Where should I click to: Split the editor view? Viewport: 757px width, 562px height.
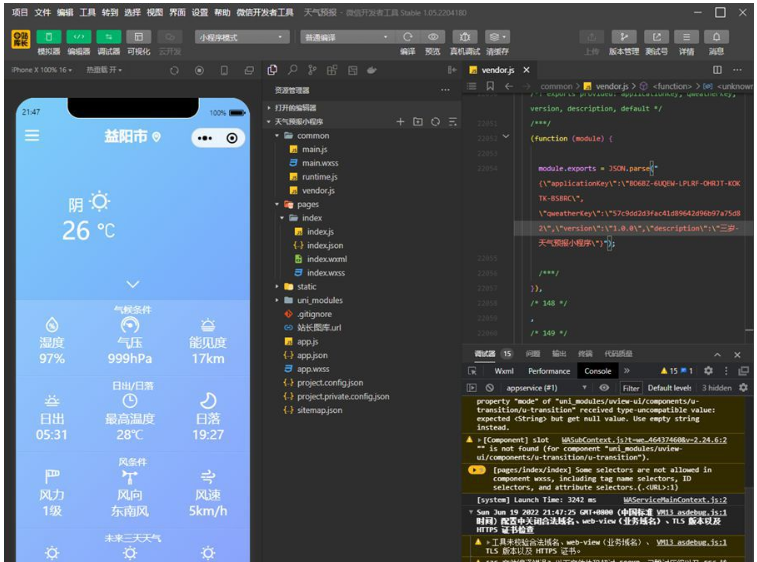(717, 70)
